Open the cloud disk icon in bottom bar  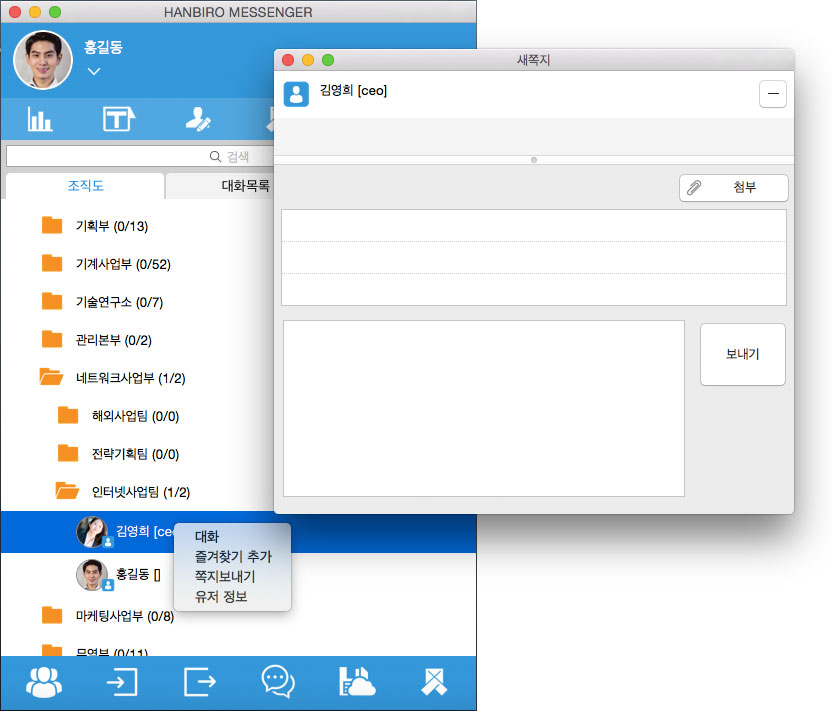(x=357, y=682)
